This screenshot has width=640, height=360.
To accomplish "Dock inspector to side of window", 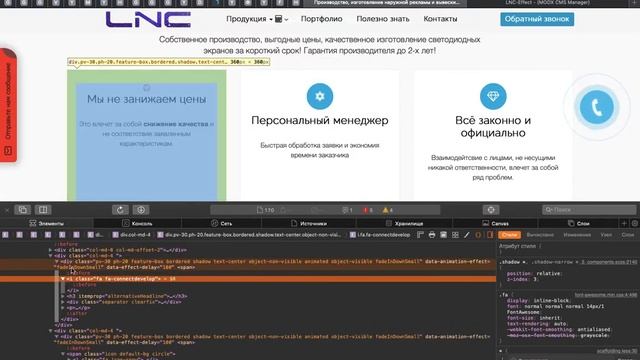I will (x=43, y=210).
